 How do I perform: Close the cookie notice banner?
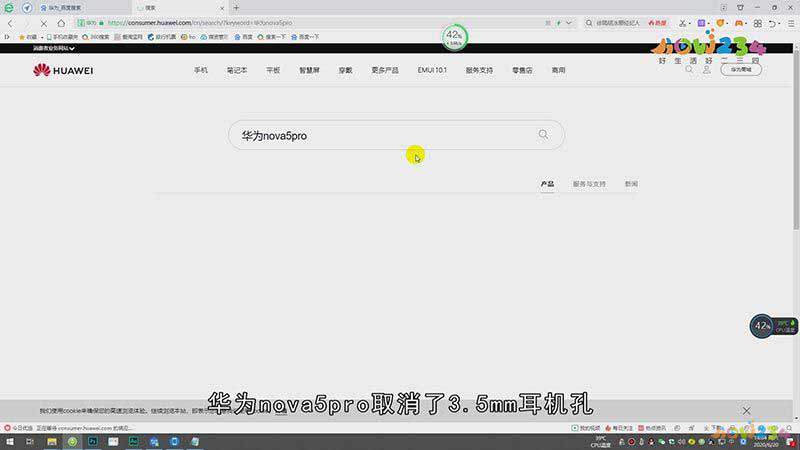[x=746, y=410]
